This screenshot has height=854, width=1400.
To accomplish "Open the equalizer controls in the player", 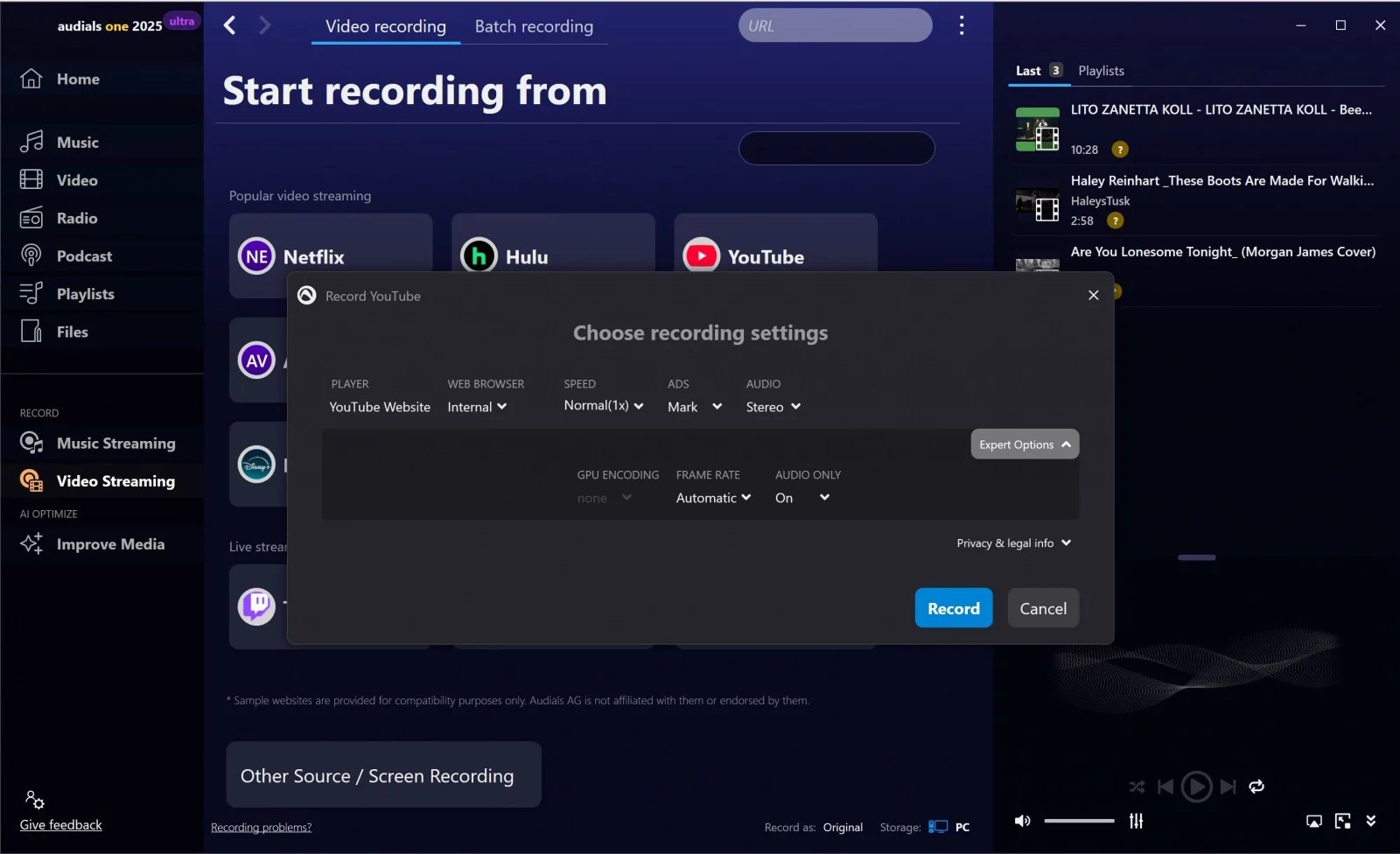I will coord(1137,821).
